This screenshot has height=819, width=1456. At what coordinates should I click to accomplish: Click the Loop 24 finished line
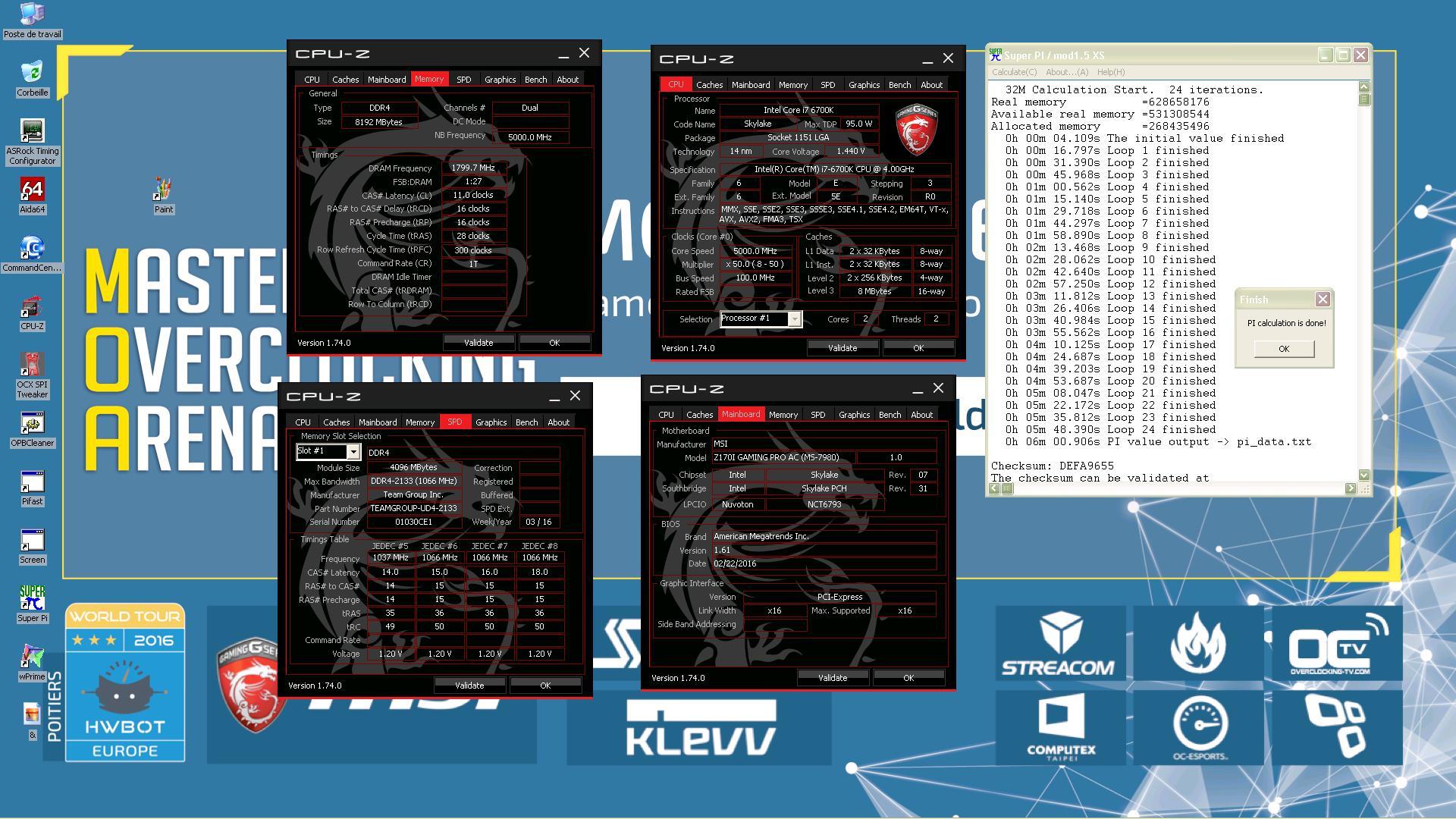click(1107, 429)
